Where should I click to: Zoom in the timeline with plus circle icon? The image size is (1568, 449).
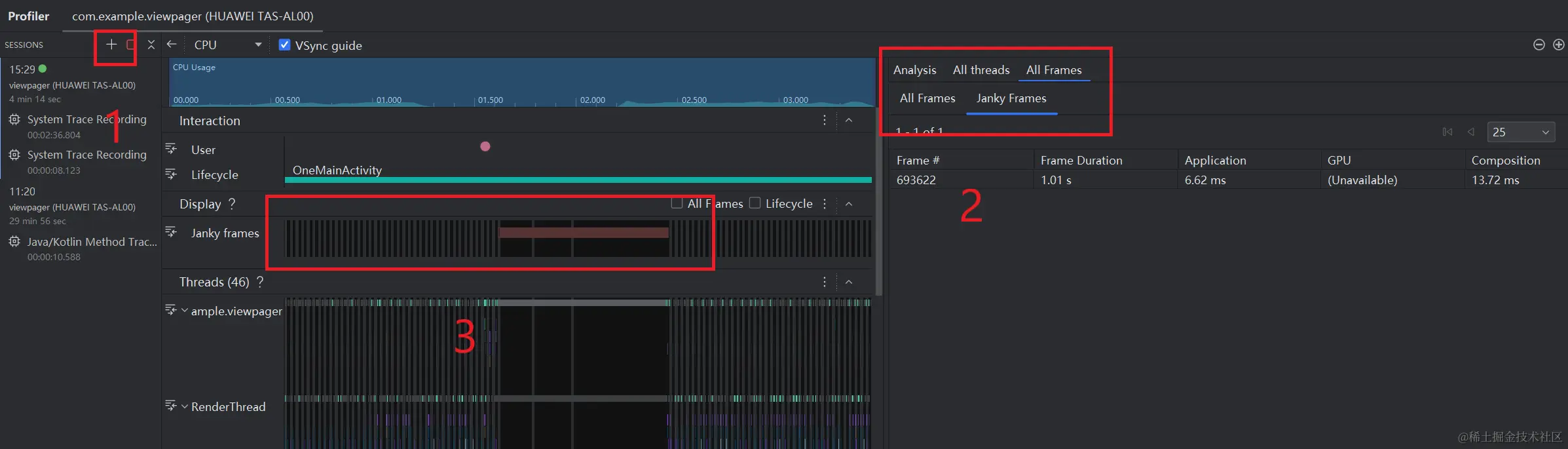1559,45
